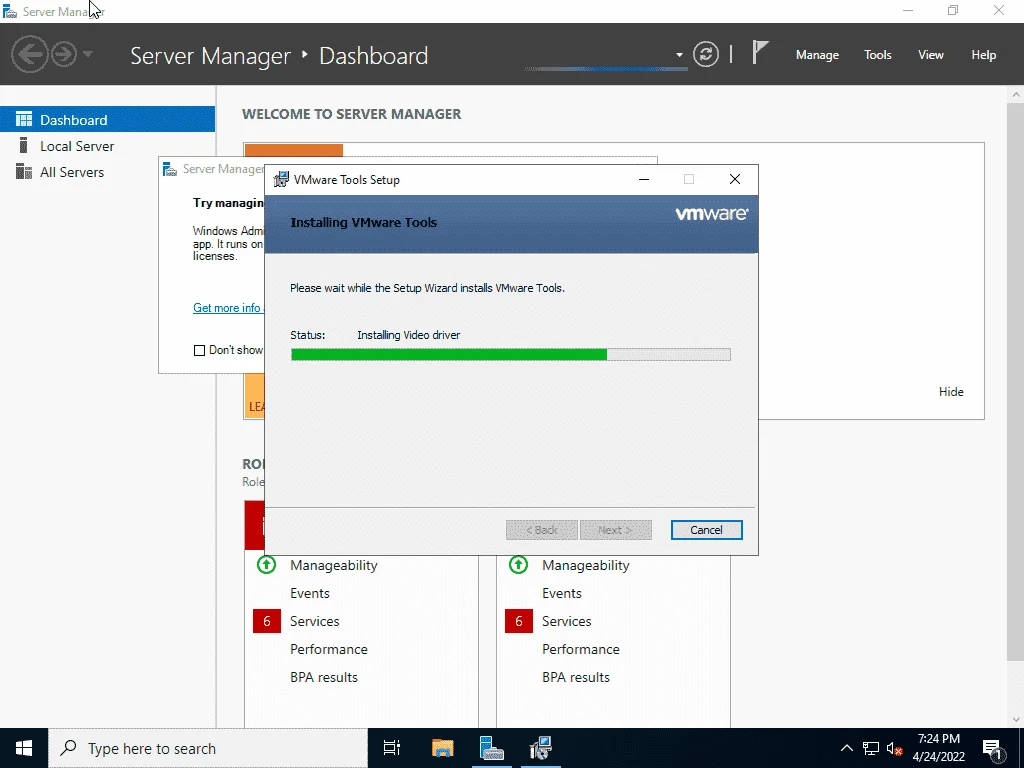
Task: Open the Windows Start menu
Action: [24, 748]
